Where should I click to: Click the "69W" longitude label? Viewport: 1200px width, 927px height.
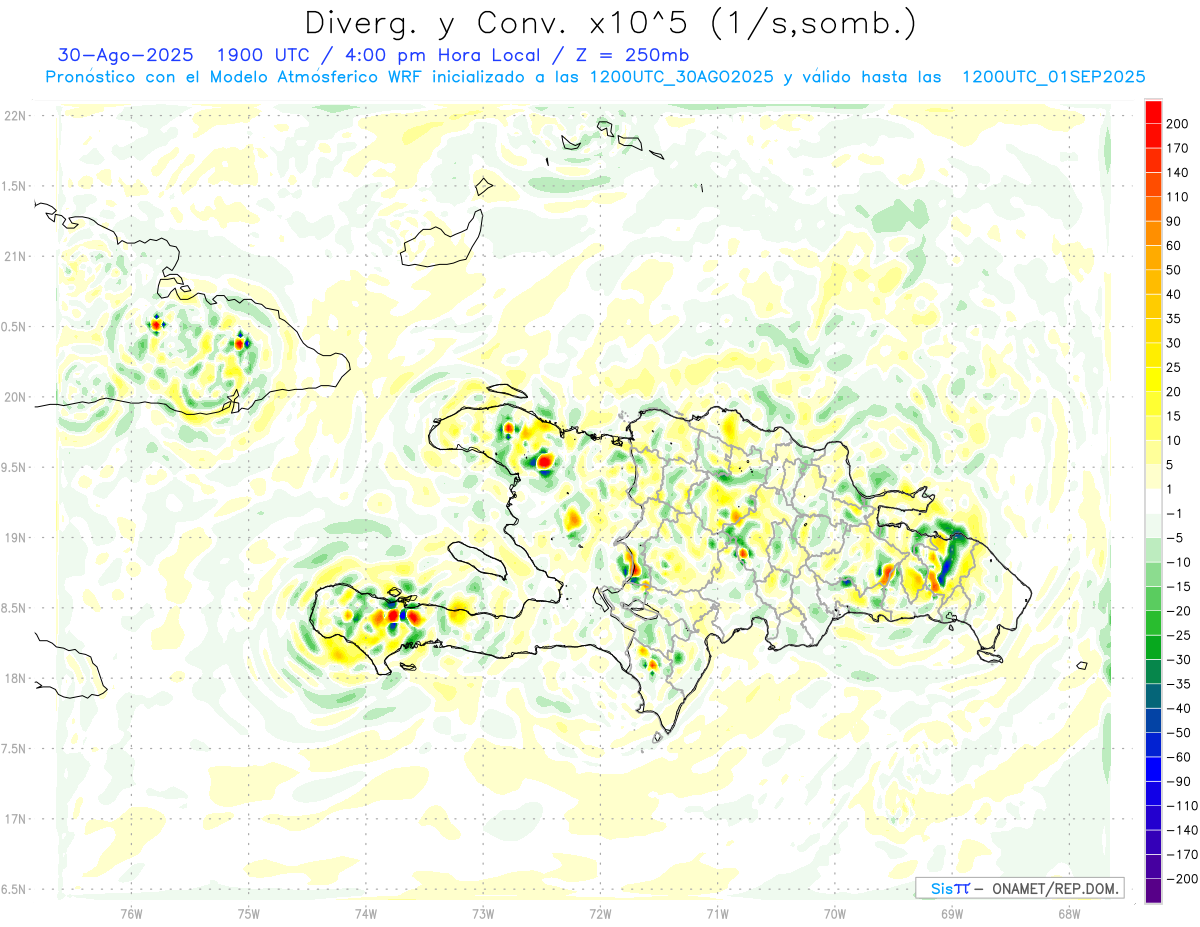pyautogui.click(x=952, y=913)
